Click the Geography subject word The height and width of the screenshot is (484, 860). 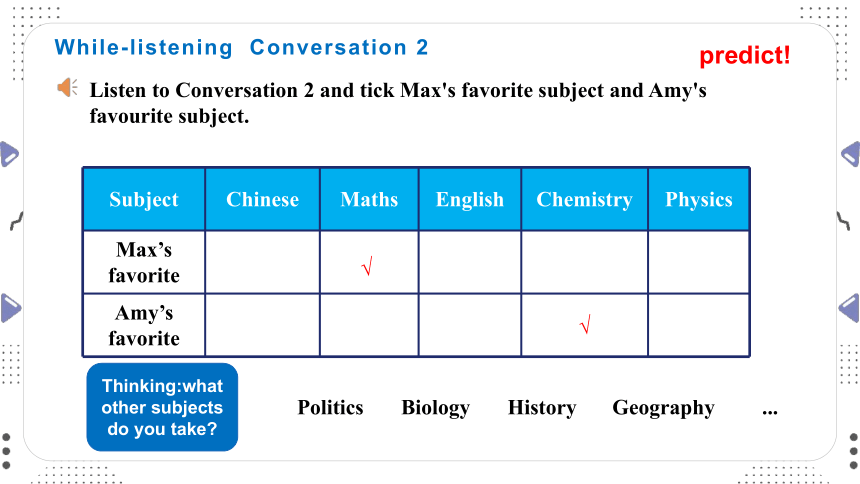pyautogui.click(x=663, y=408)
